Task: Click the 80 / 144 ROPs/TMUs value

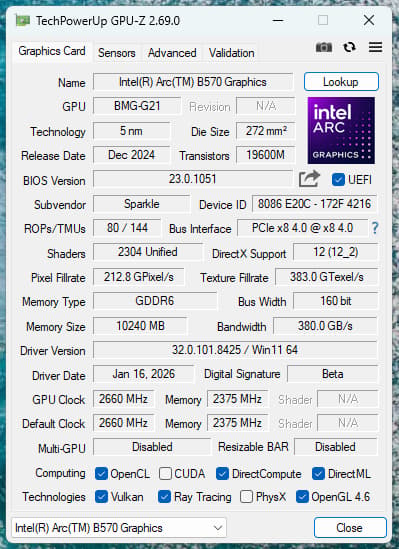Action: point(127,228)
